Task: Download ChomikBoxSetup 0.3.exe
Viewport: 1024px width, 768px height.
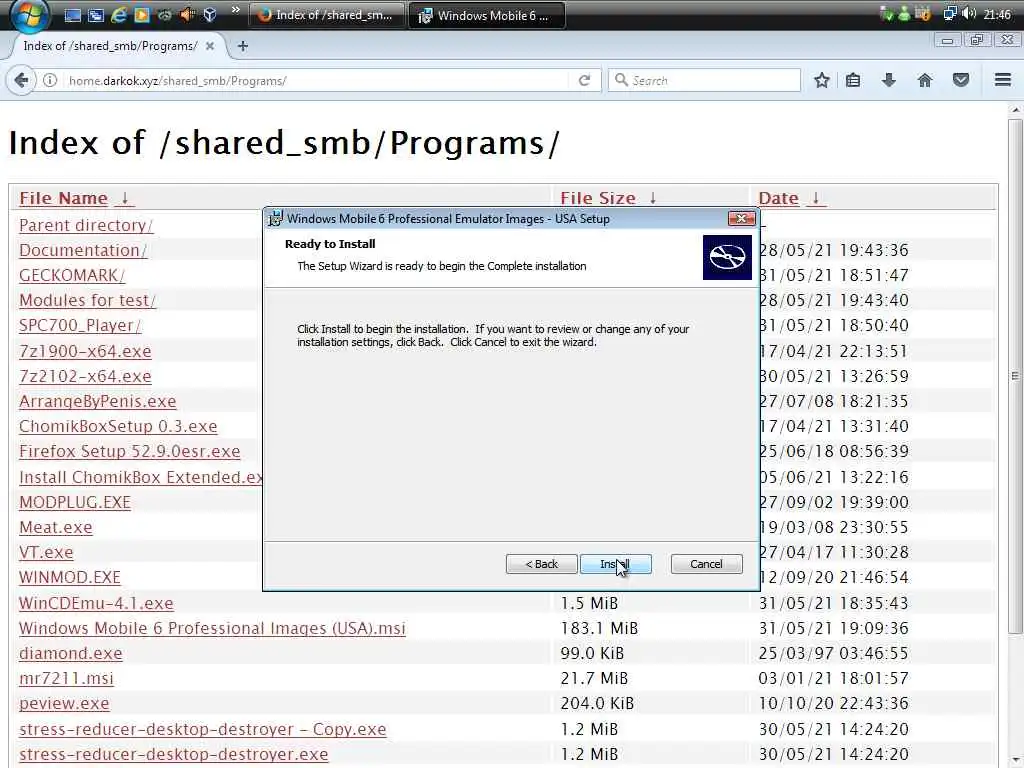Action: tap(118, 426)
